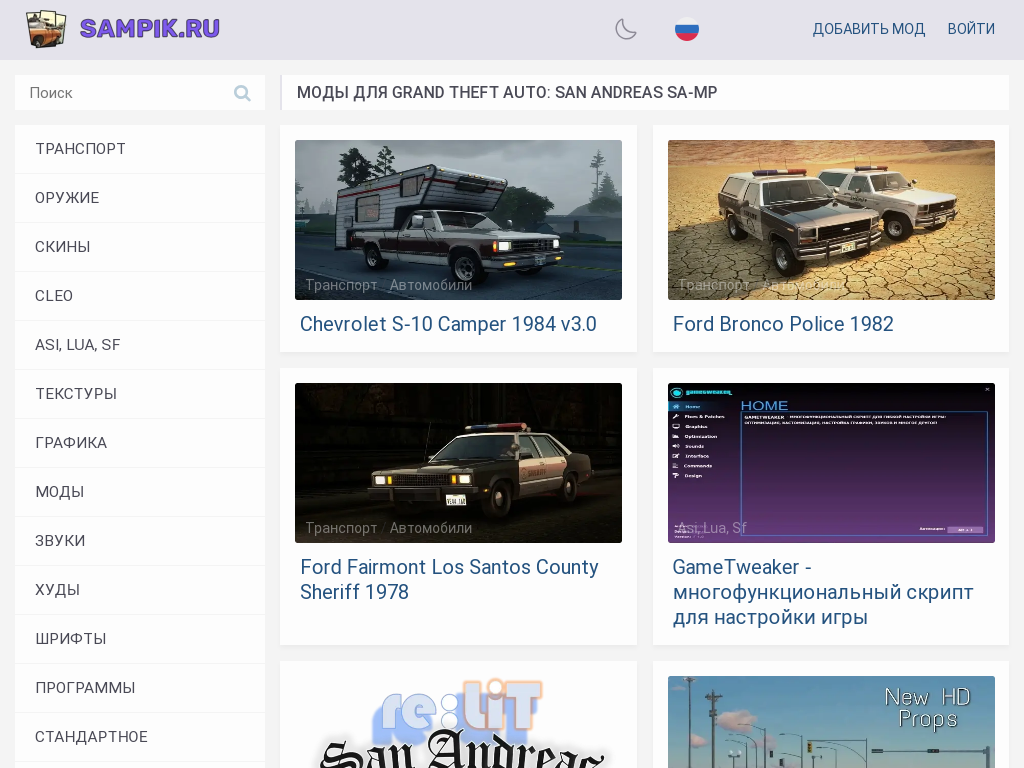Click Chevrolet S-10 Camper 1984 v3.0 title
Viewport: 1024px width, 768px height.
[448, 324]
